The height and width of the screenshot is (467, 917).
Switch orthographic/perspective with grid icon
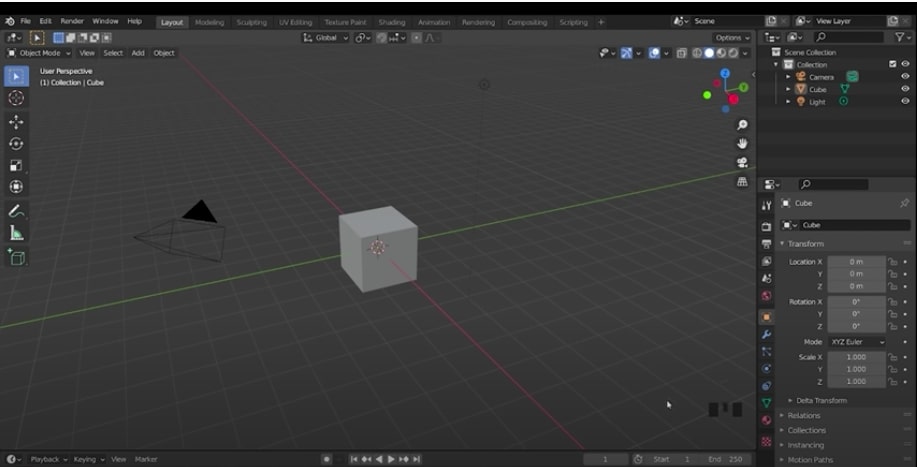click(742, 182)
